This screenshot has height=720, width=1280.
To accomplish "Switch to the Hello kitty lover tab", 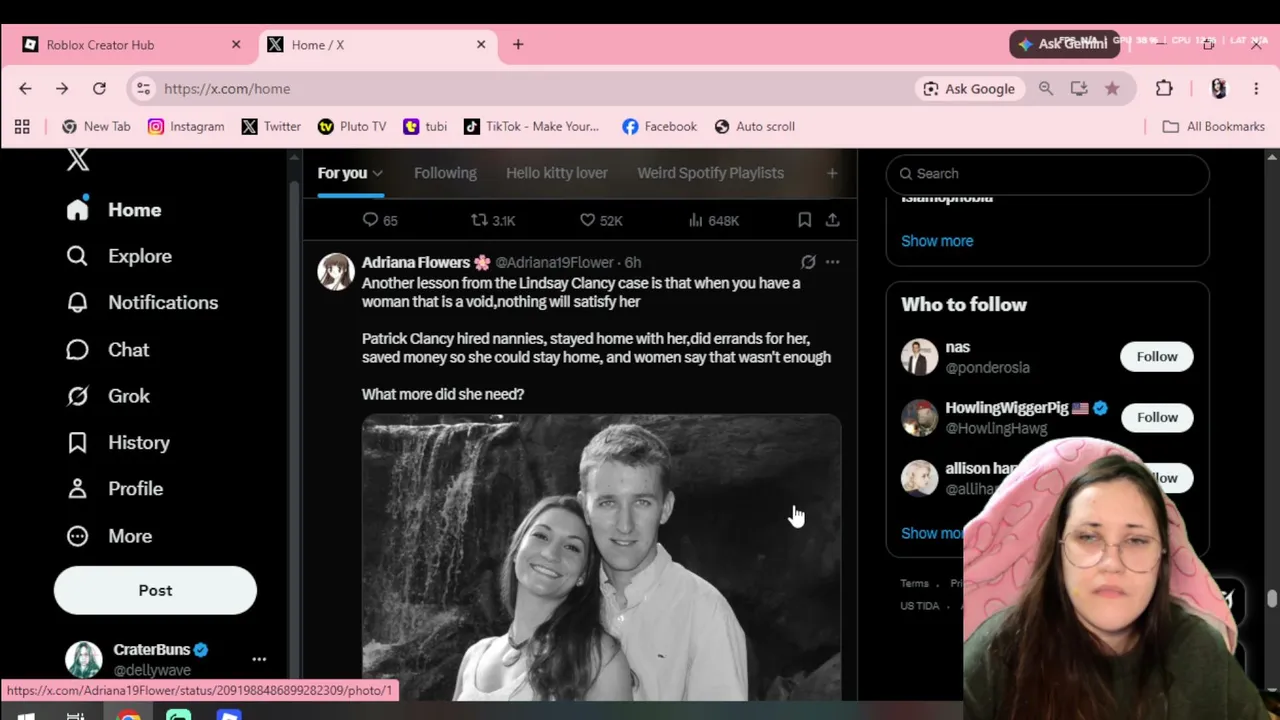I will [557, 173].
